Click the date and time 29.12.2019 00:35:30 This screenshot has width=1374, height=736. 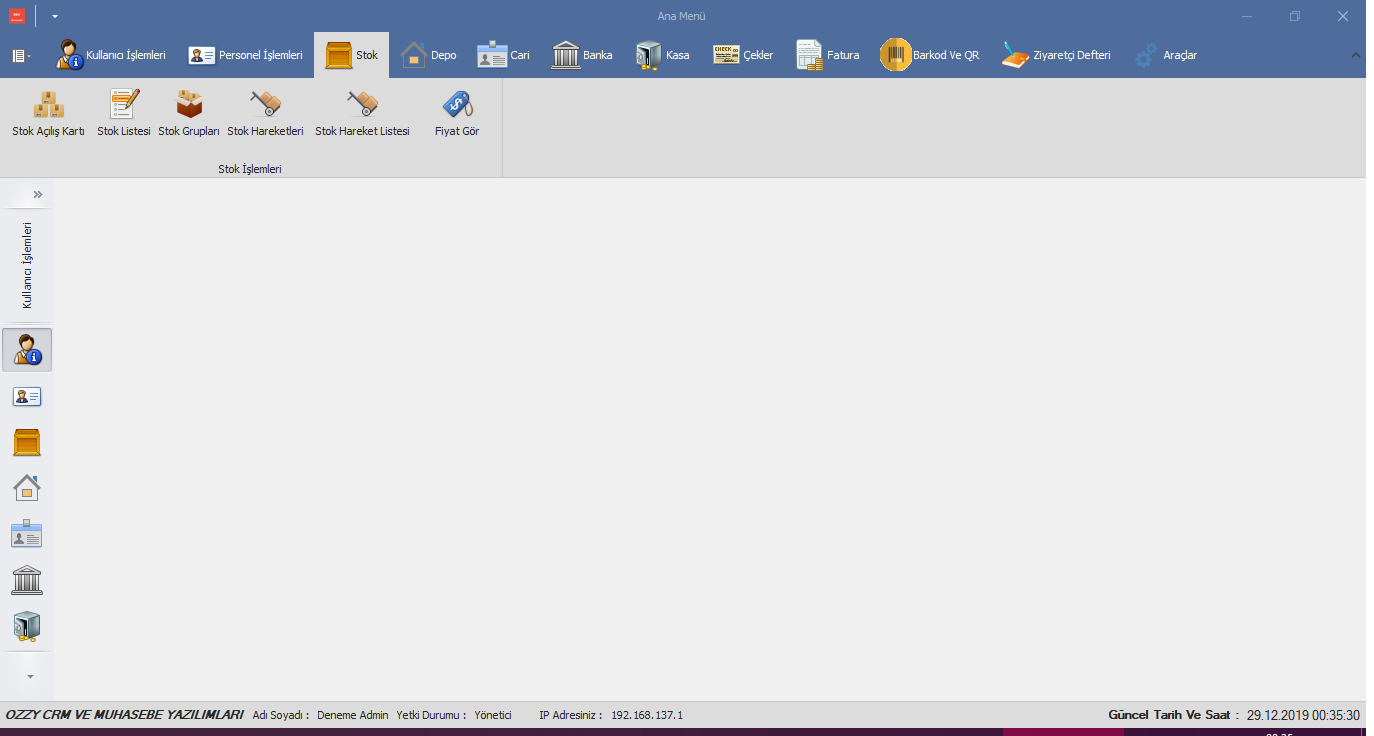pyautogui.click(x=1303, y=715)
